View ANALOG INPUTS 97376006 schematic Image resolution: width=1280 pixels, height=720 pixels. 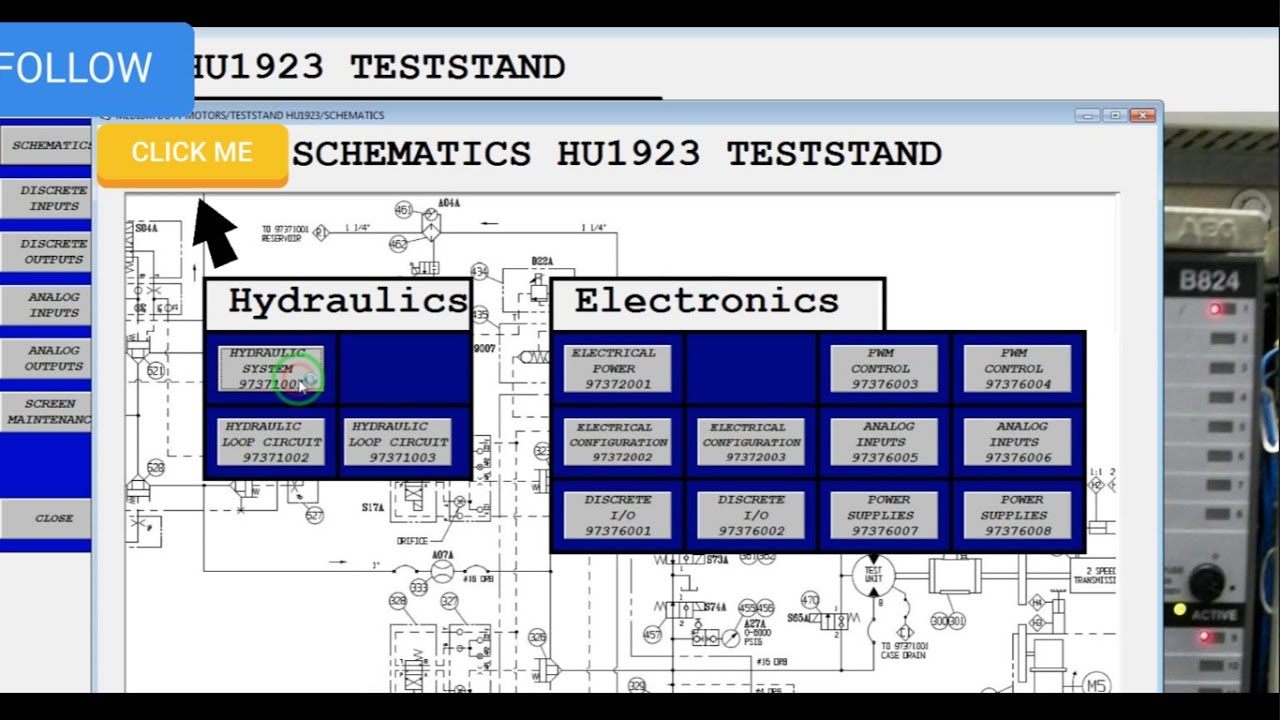pos(1018,442)
